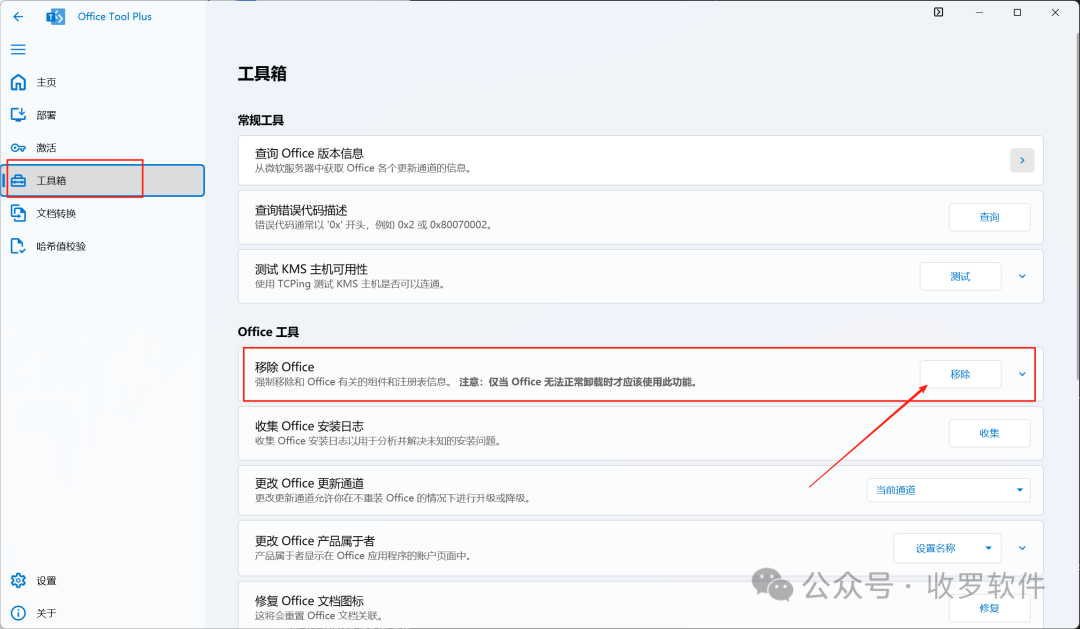Click the convert icon beside 文档转换
This screenshot has height=629, width=1080.
tap(19, 214)
